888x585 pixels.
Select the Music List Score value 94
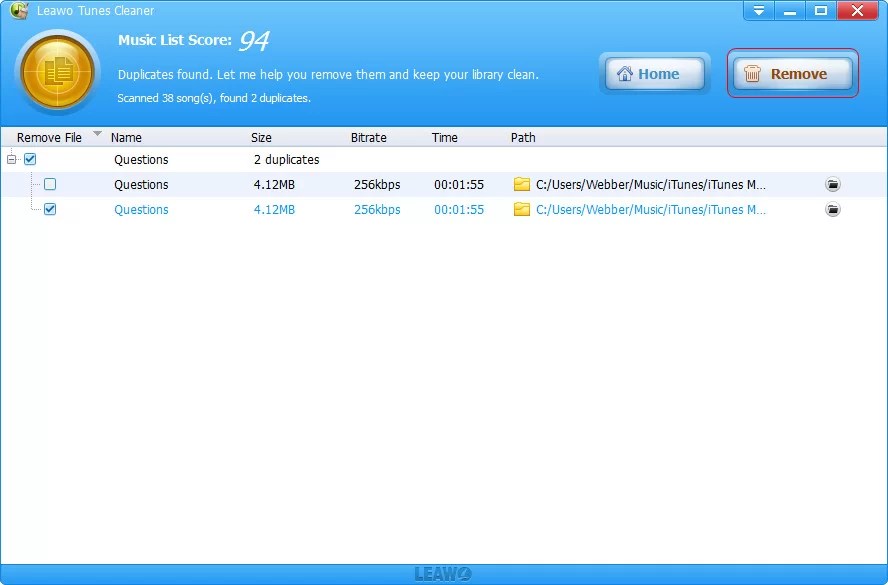click(x=256, y=41)
